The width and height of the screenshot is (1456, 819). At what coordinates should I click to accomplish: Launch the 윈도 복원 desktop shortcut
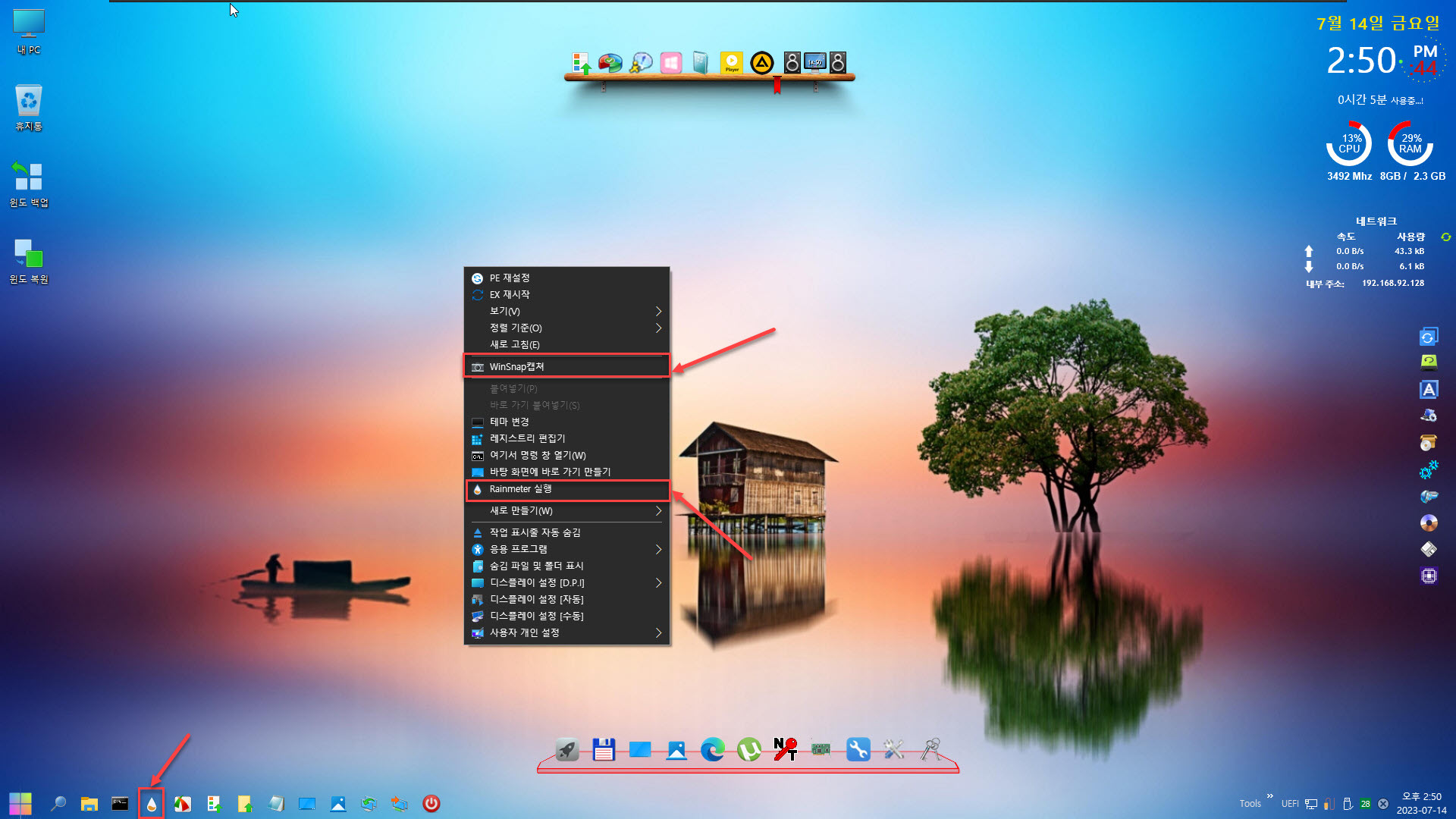[x=29, y=261]
